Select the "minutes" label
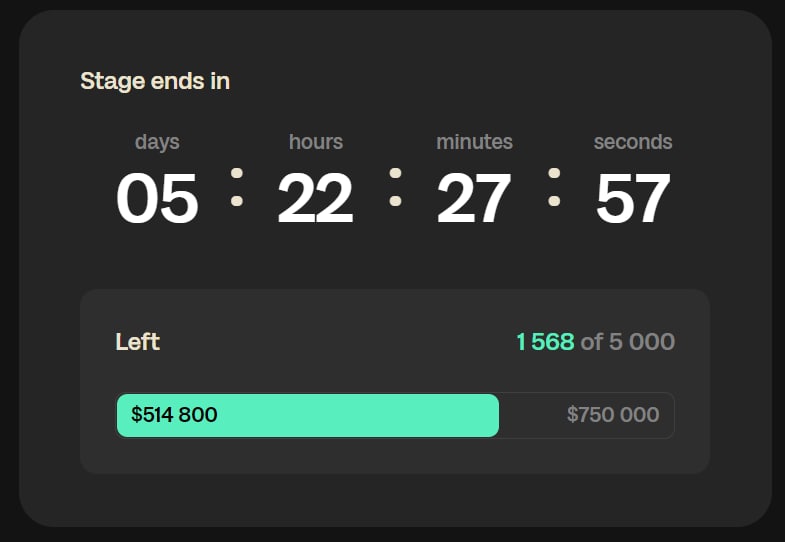Viewport: 785px width, 542px height. (474, 142)
